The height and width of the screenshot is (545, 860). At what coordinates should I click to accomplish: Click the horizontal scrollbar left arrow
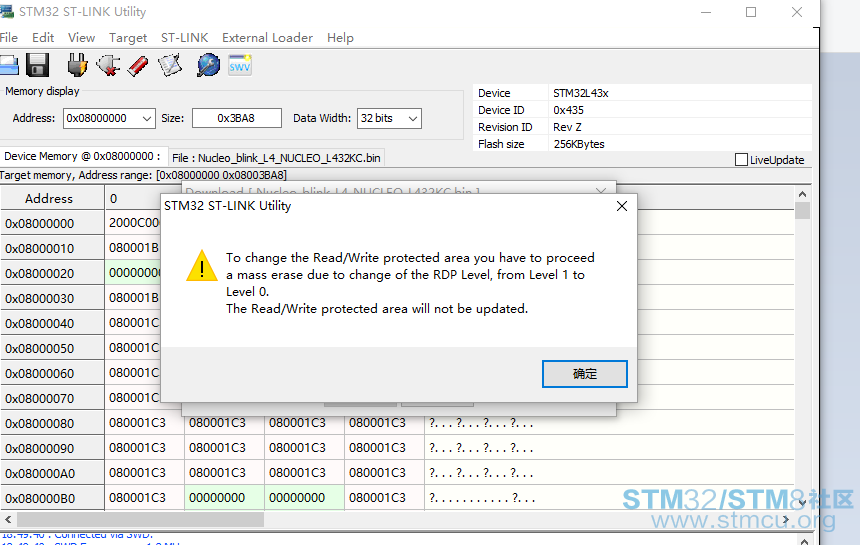(x=8, y=519)
